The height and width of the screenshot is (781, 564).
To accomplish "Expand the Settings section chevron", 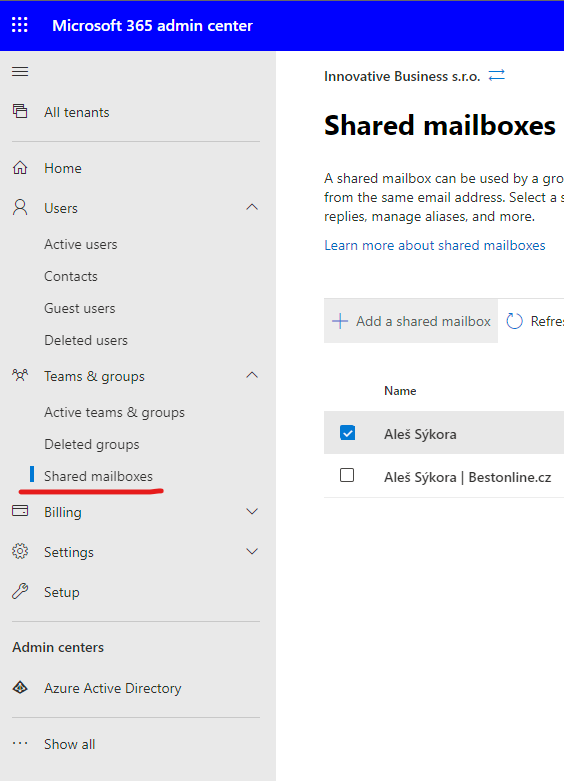I will tap(252, 551).
